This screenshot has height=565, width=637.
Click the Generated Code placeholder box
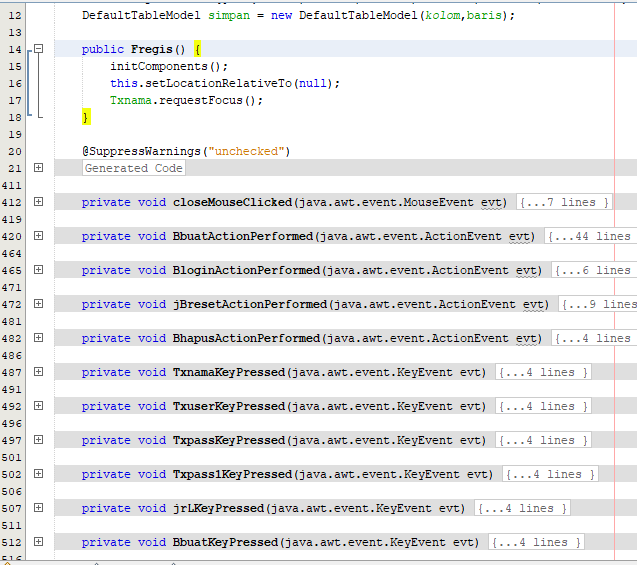pyautogui.click(x=134, y=168)
